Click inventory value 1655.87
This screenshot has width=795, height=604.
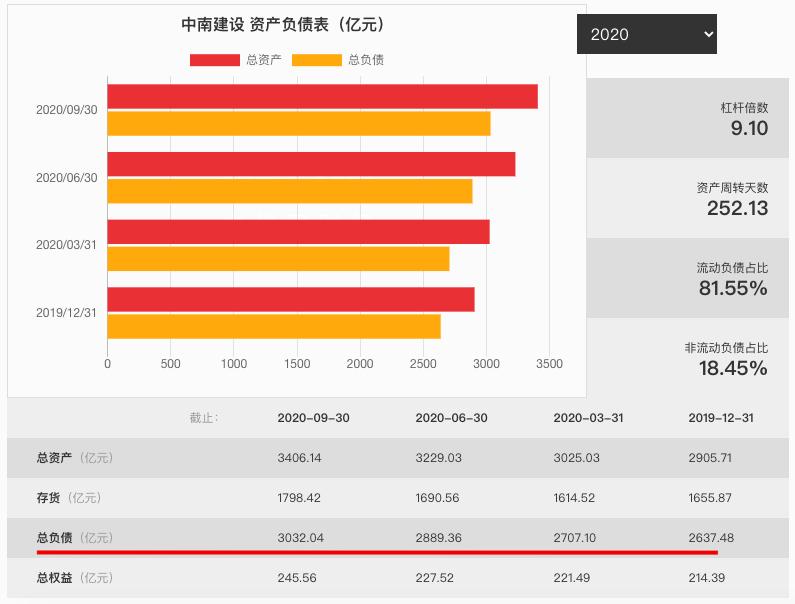(x=710, y=498)
